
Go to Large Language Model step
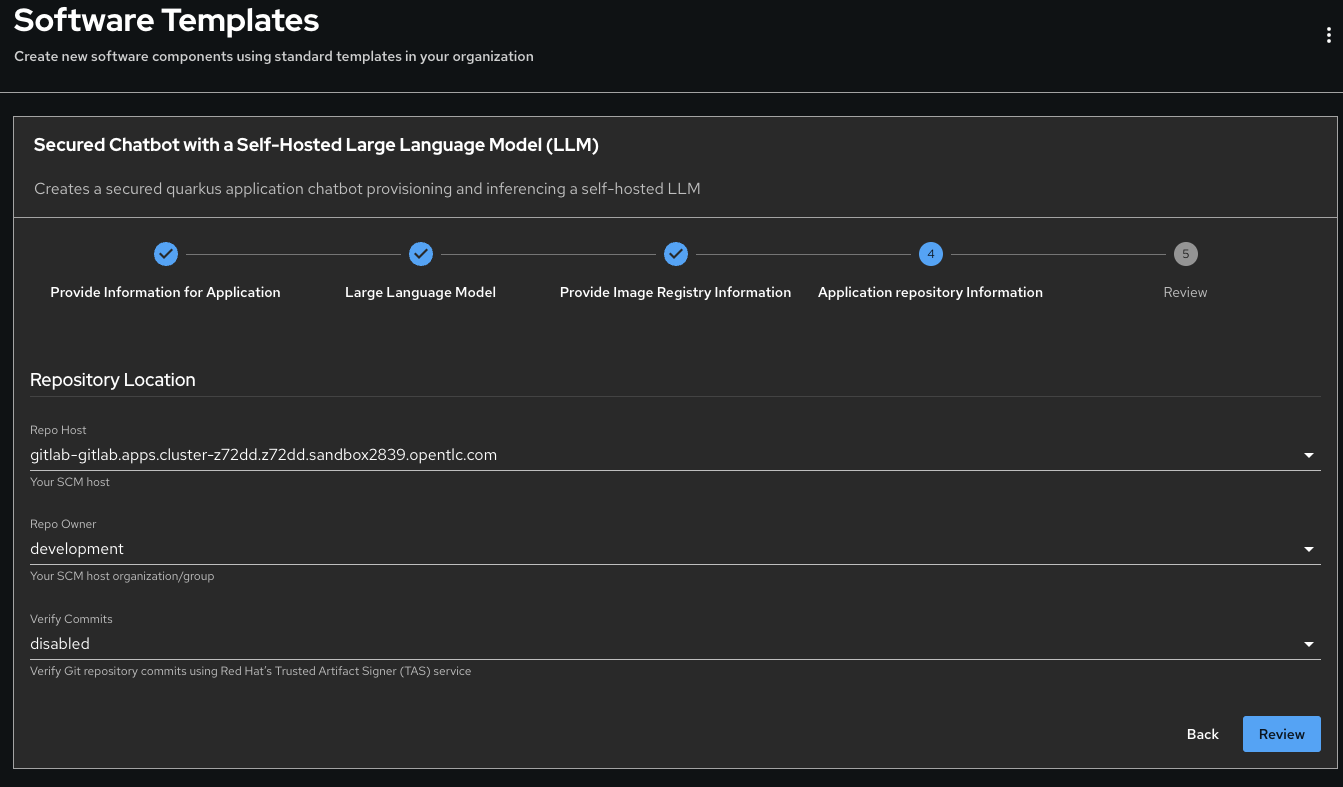click(x=421, y=292)
